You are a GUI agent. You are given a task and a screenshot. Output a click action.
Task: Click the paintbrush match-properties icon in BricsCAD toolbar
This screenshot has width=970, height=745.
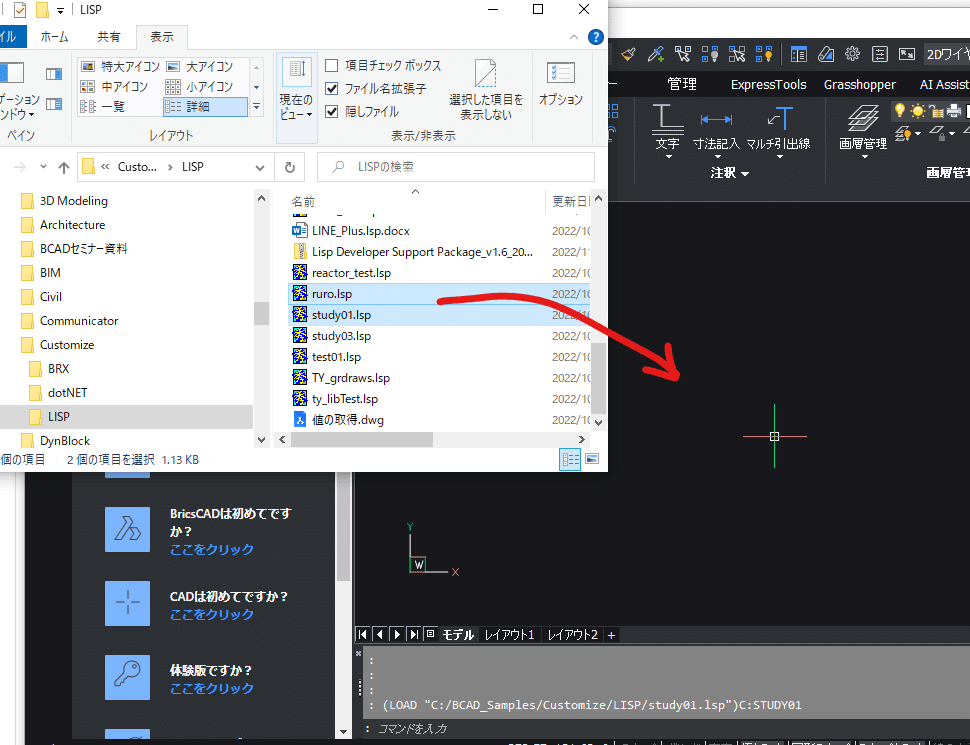pyautogui.click(x=629, y=54)
